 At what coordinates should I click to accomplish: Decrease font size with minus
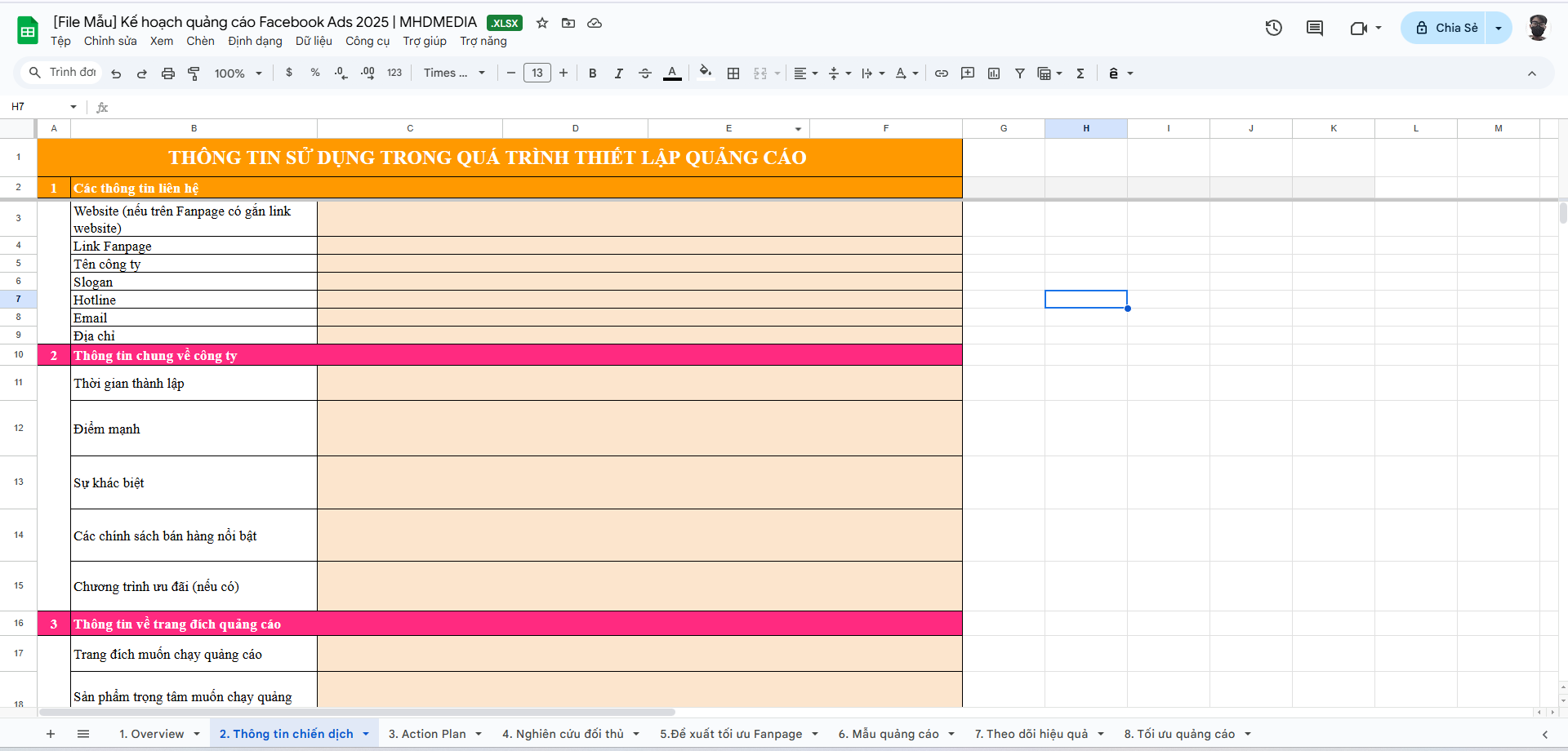pos(511,73)
